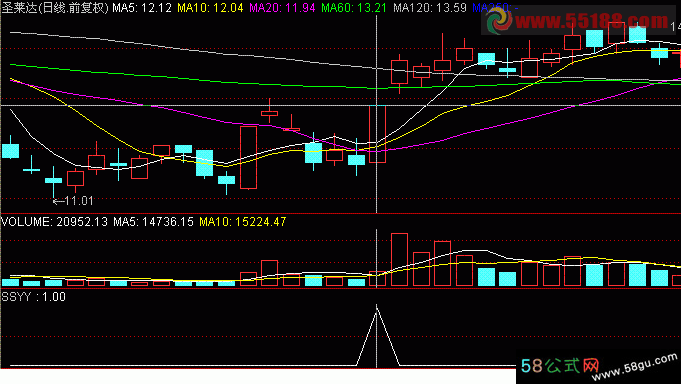The height and width of the screenshot is (384, 681).
Task: Select the volume MA5: 14736.15 label
Action: pyautogui.click(x=153, y=222)
